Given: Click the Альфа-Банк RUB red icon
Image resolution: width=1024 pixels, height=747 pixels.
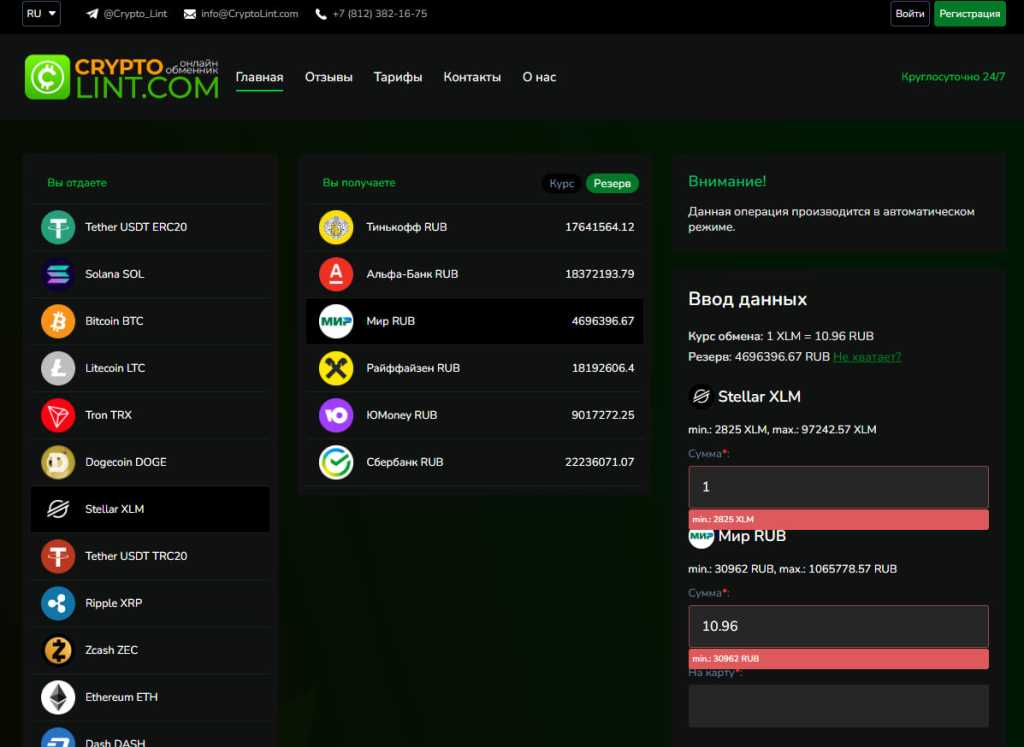Looking at the screenshot, I should coord(336,274).
